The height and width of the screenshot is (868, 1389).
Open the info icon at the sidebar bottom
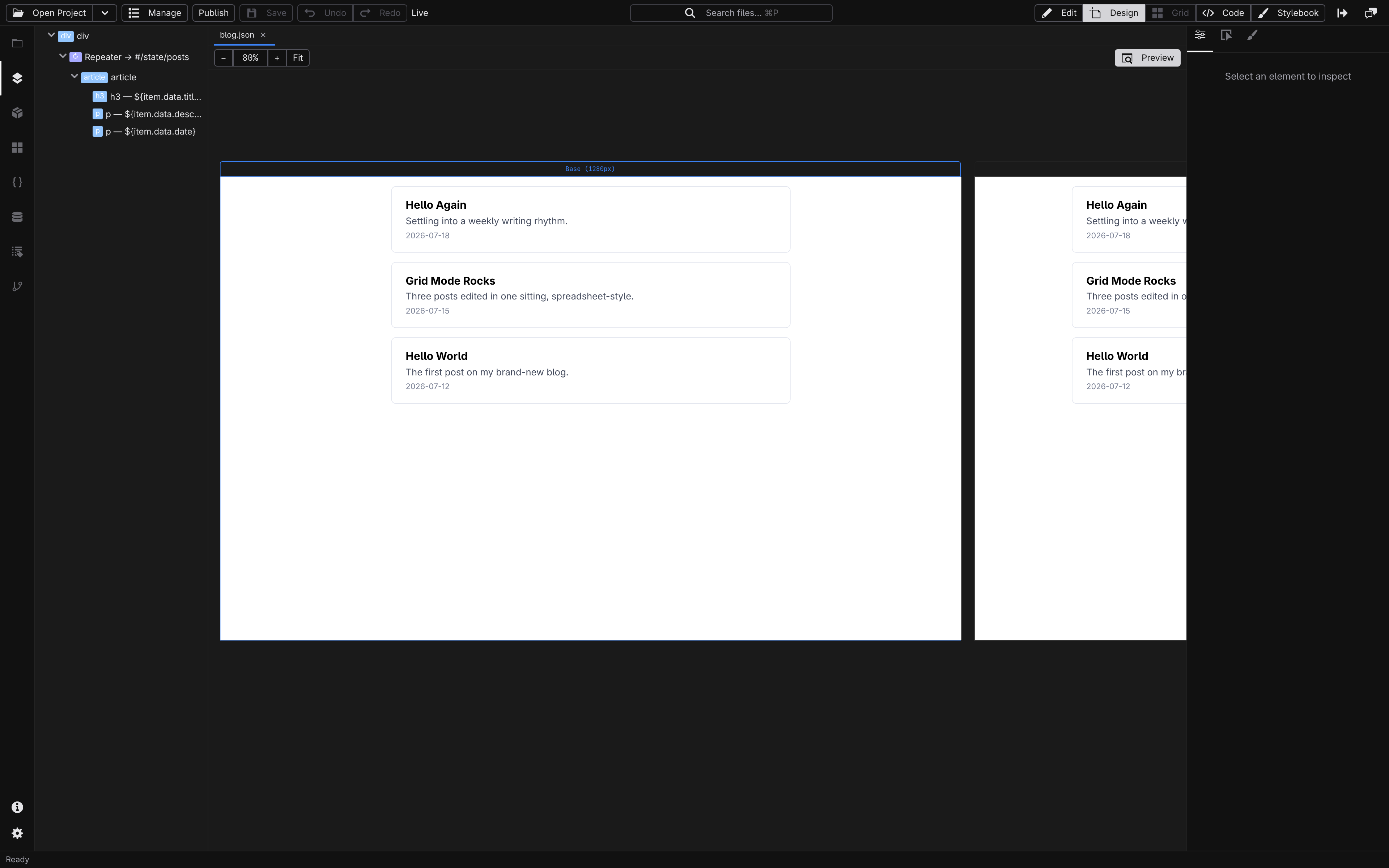pyautogui.click(x=17, y=807)
